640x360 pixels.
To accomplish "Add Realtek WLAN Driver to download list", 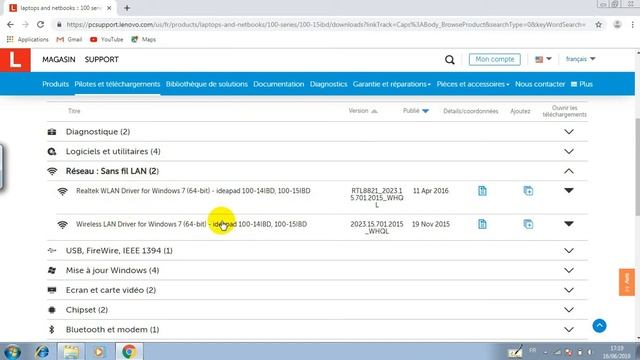I will coord(528,191).
